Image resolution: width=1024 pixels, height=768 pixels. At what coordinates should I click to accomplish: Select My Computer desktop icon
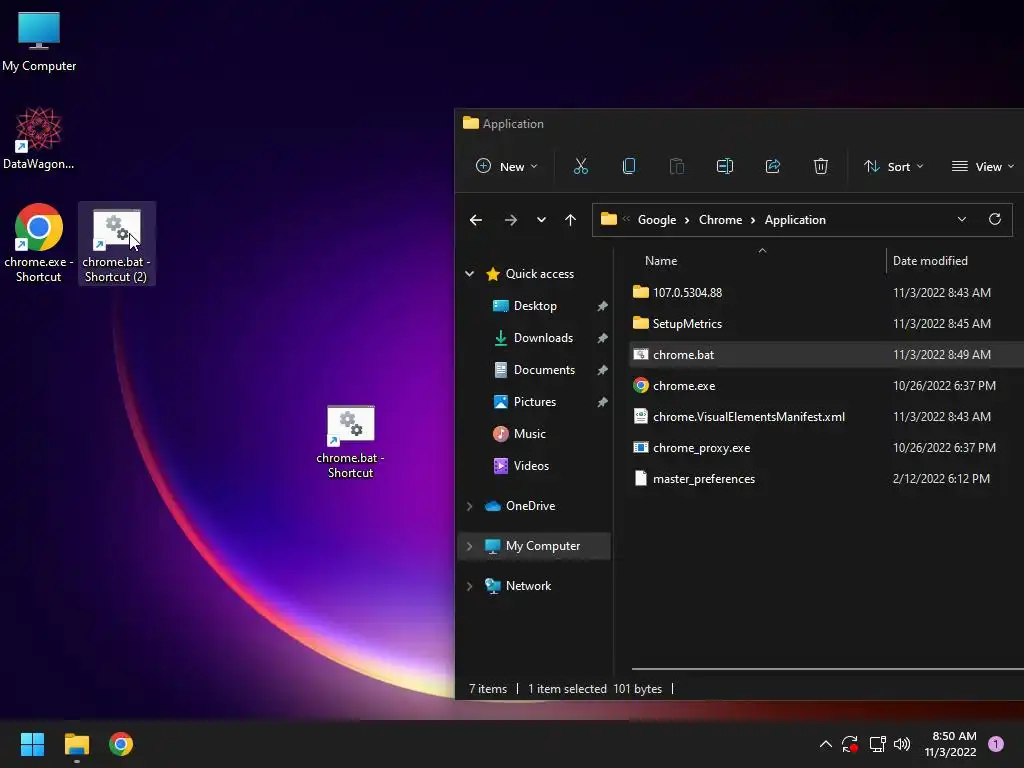(39, 42)
